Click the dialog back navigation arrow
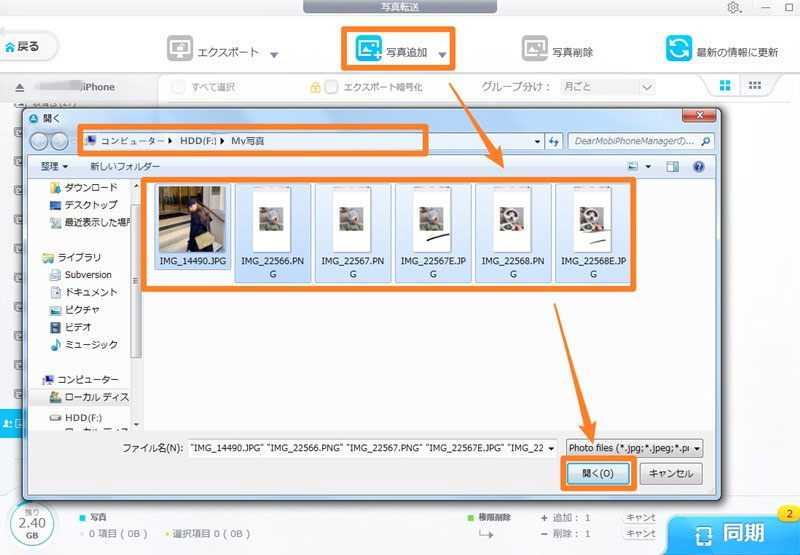 point(39,141)
